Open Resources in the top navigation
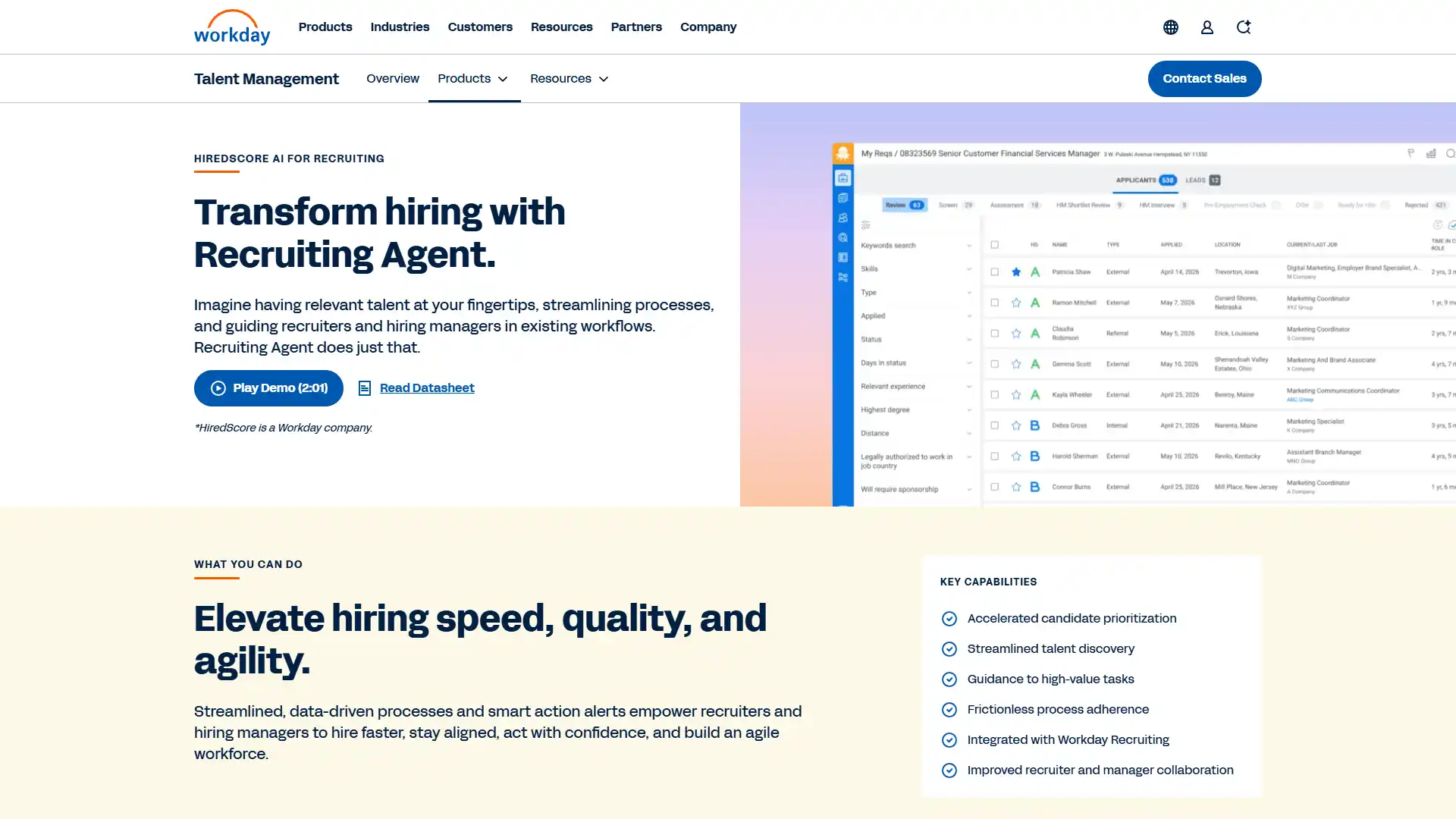Image resolution: width=1456 pixels, height=819 pixels. [561, 27]
